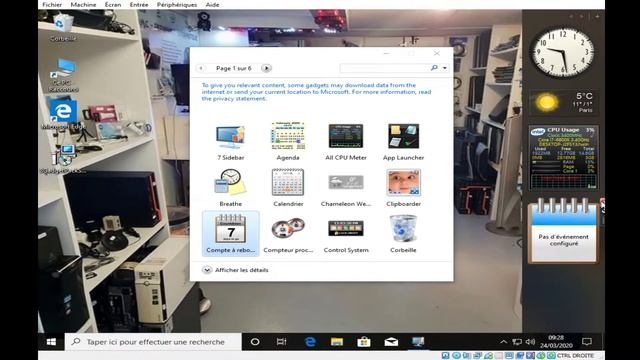Click the gadgets app taskbar icon
The height and width of the screenshot is (360, 640).
tap(418, 342)
